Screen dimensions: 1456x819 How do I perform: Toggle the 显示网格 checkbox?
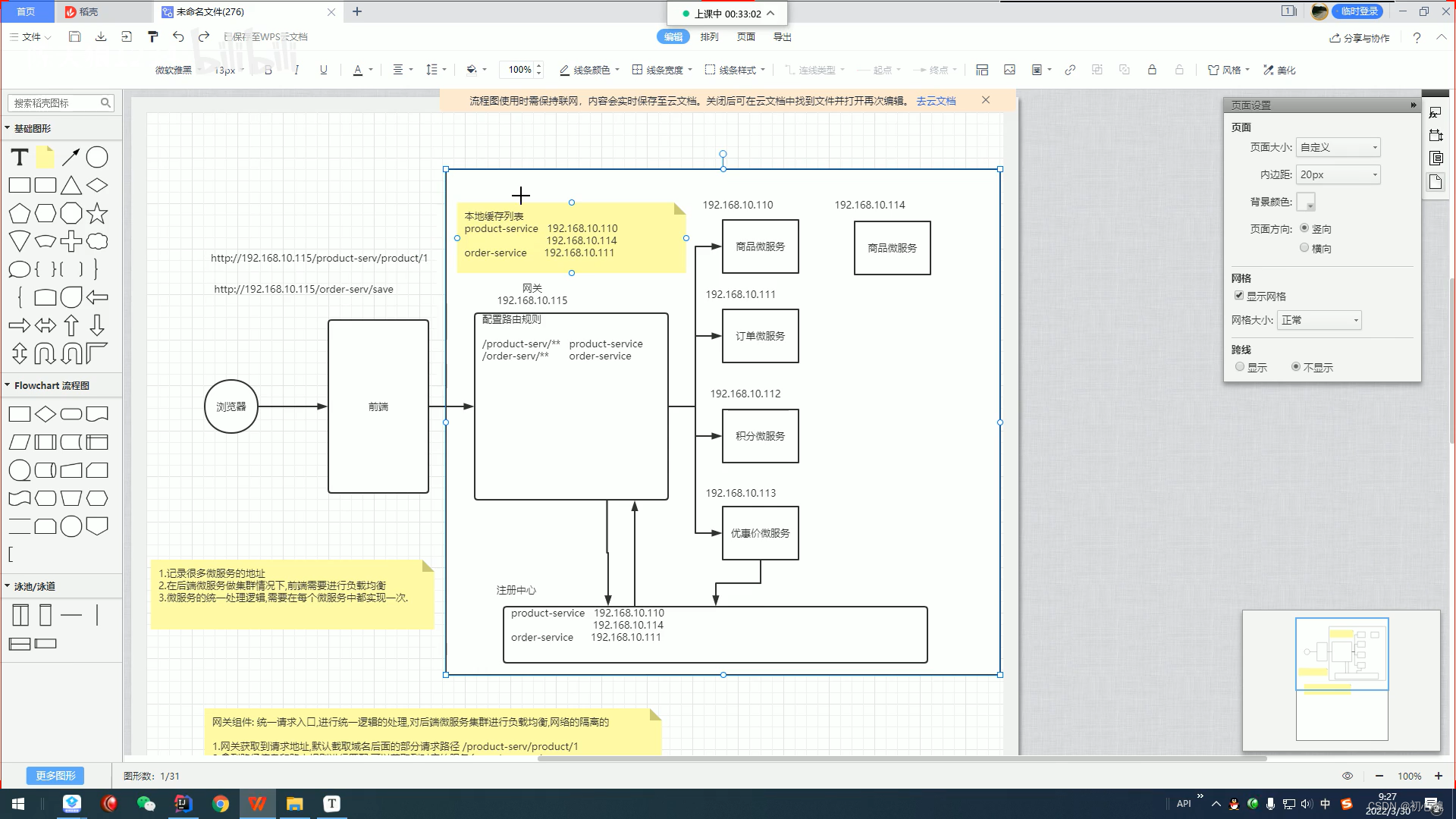coord(1239,296)
